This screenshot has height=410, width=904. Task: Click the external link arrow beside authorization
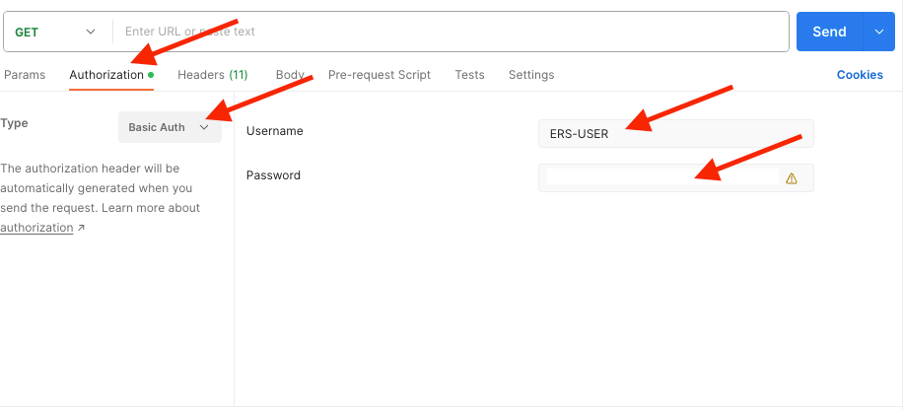pos(81,228)
